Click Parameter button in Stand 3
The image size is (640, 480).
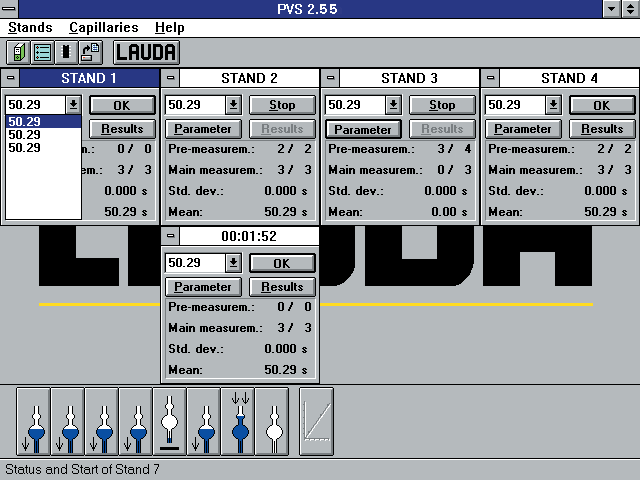[363, 129]
